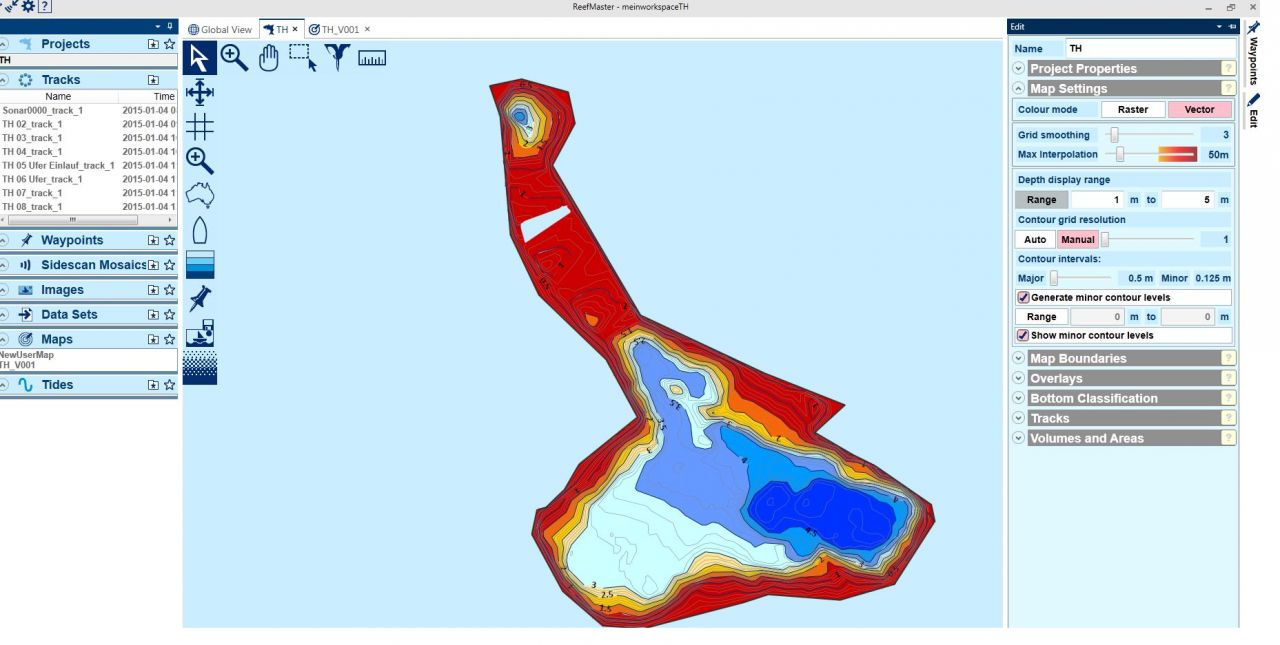Select the arrow pointer tool
Screen dimensions: 1280x645
tap(200, 58)
